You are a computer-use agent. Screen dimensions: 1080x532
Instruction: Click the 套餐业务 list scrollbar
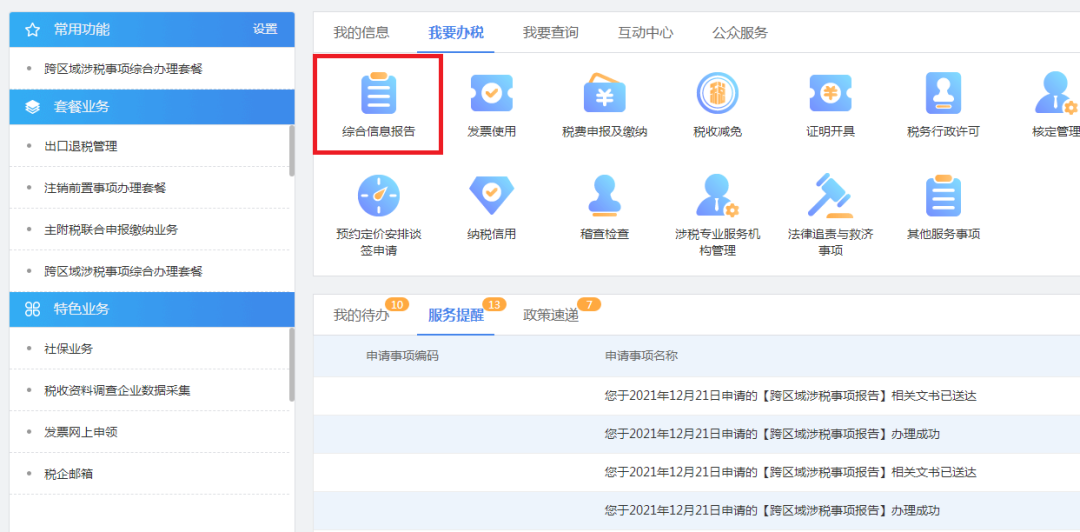click(x=292, y=150)
